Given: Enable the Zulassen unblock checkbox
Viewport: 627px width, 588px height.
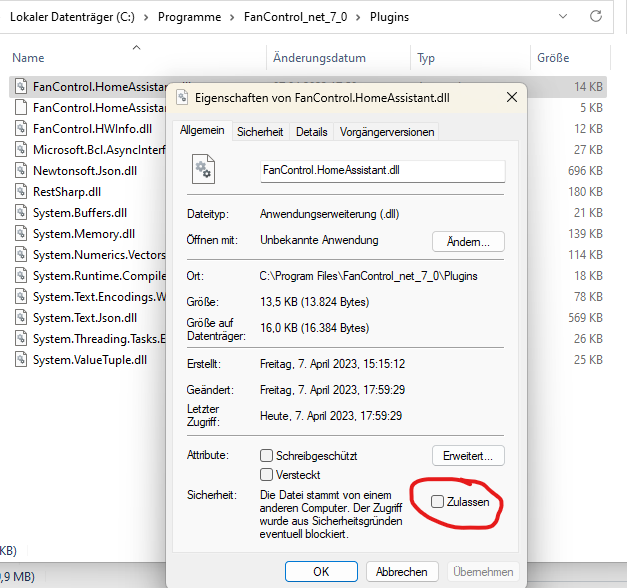Looking at the screenshot, I should [x=437, y=502].
